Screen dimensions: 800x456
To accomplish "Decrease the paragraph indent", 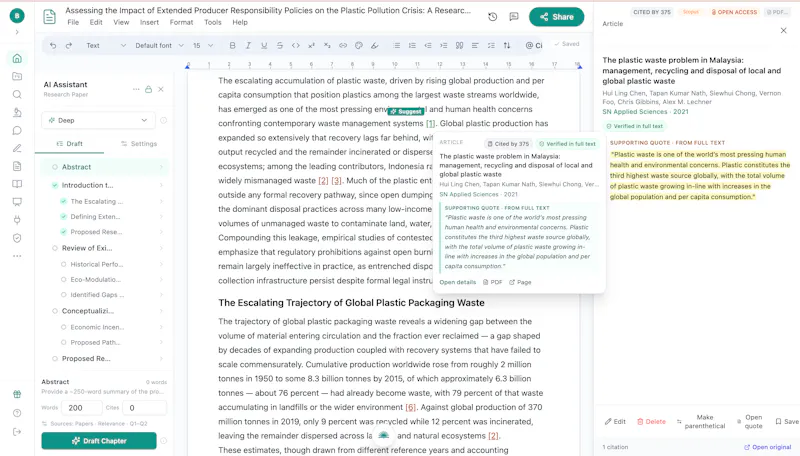I will click(428, 45).
